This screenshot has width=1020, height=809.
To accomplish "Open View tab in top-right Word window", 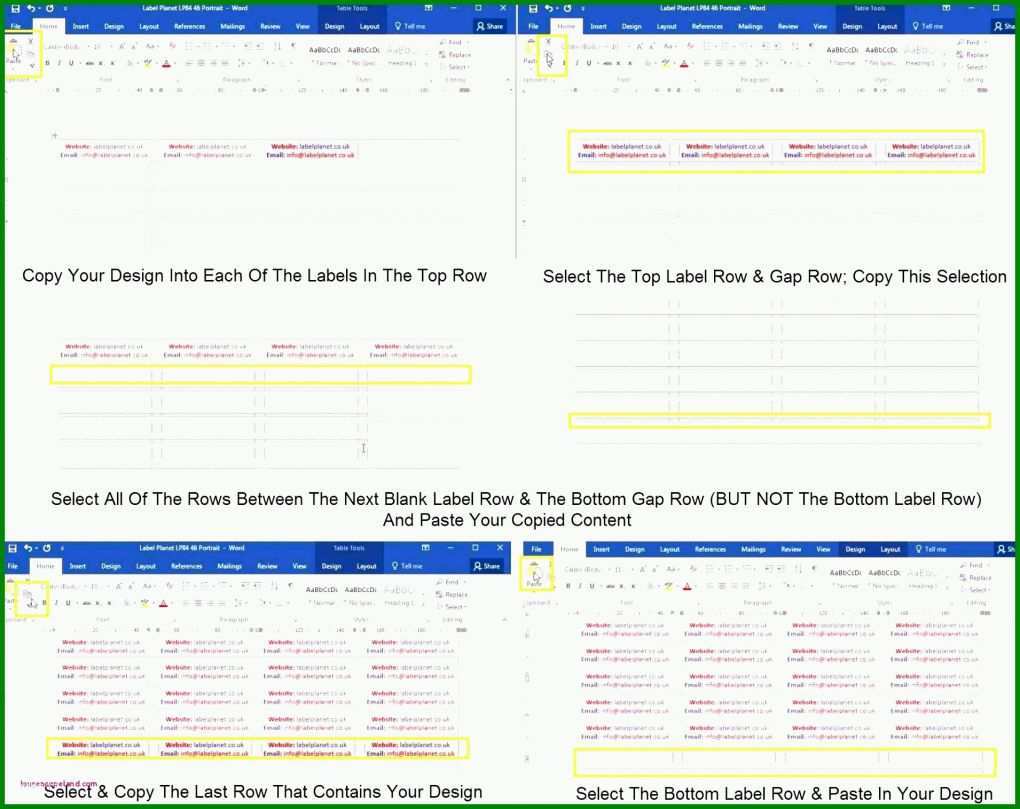I will tap(820, 26).
